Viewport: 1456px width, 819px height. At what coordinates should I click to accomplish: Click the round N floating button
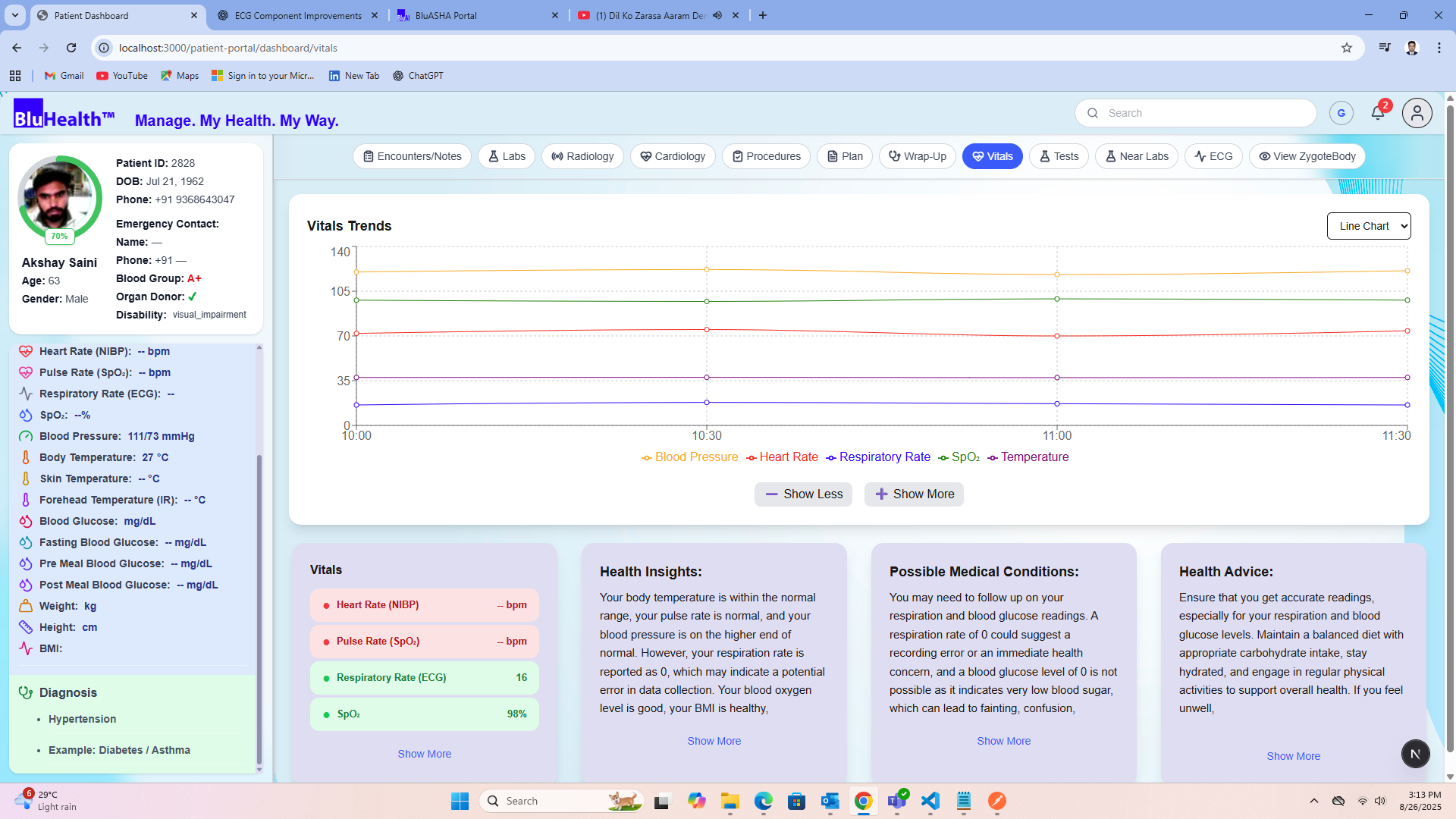(1415, 754)
